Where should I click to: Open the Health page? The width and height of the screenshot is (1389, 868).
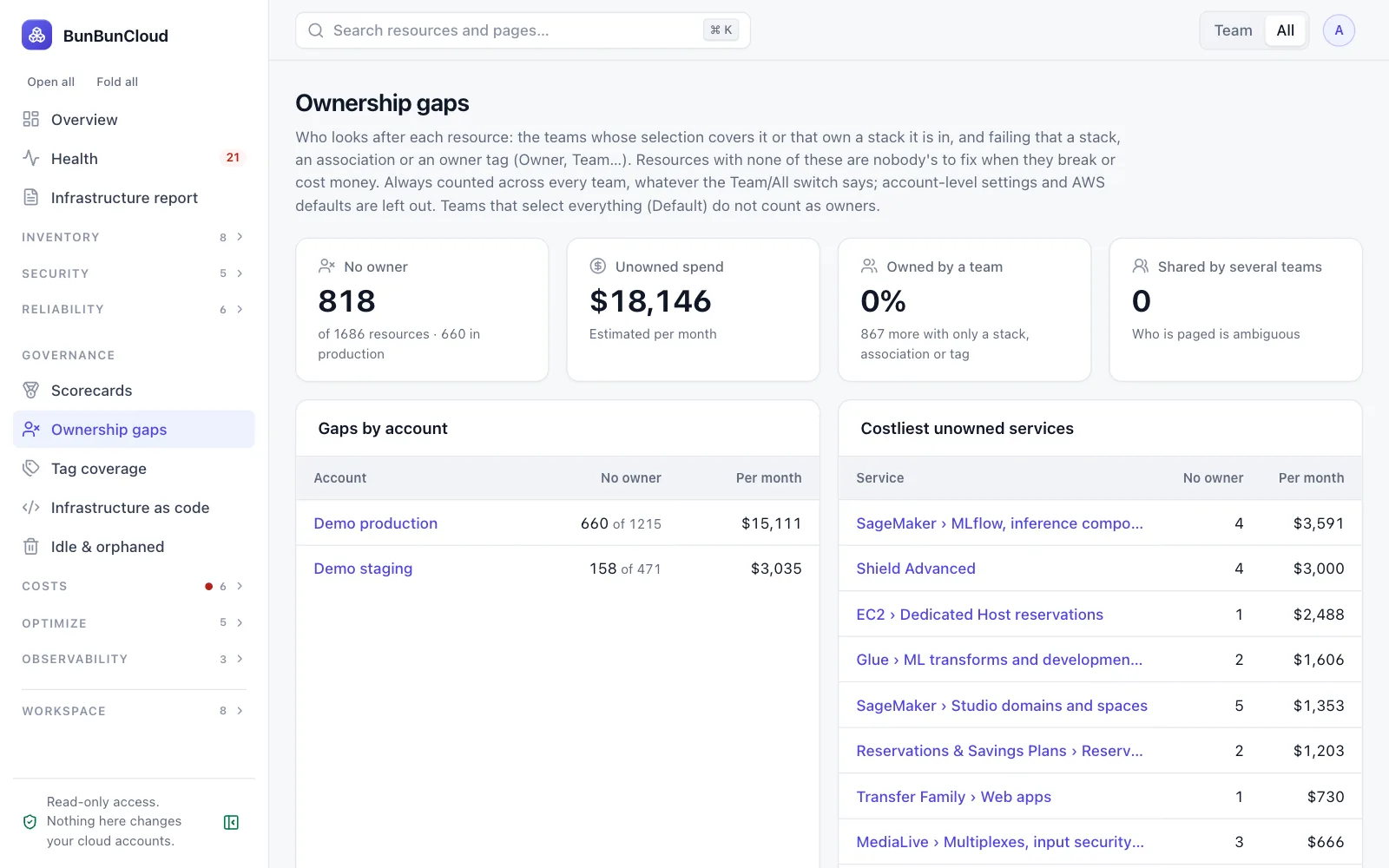click(x=134, y=158)
